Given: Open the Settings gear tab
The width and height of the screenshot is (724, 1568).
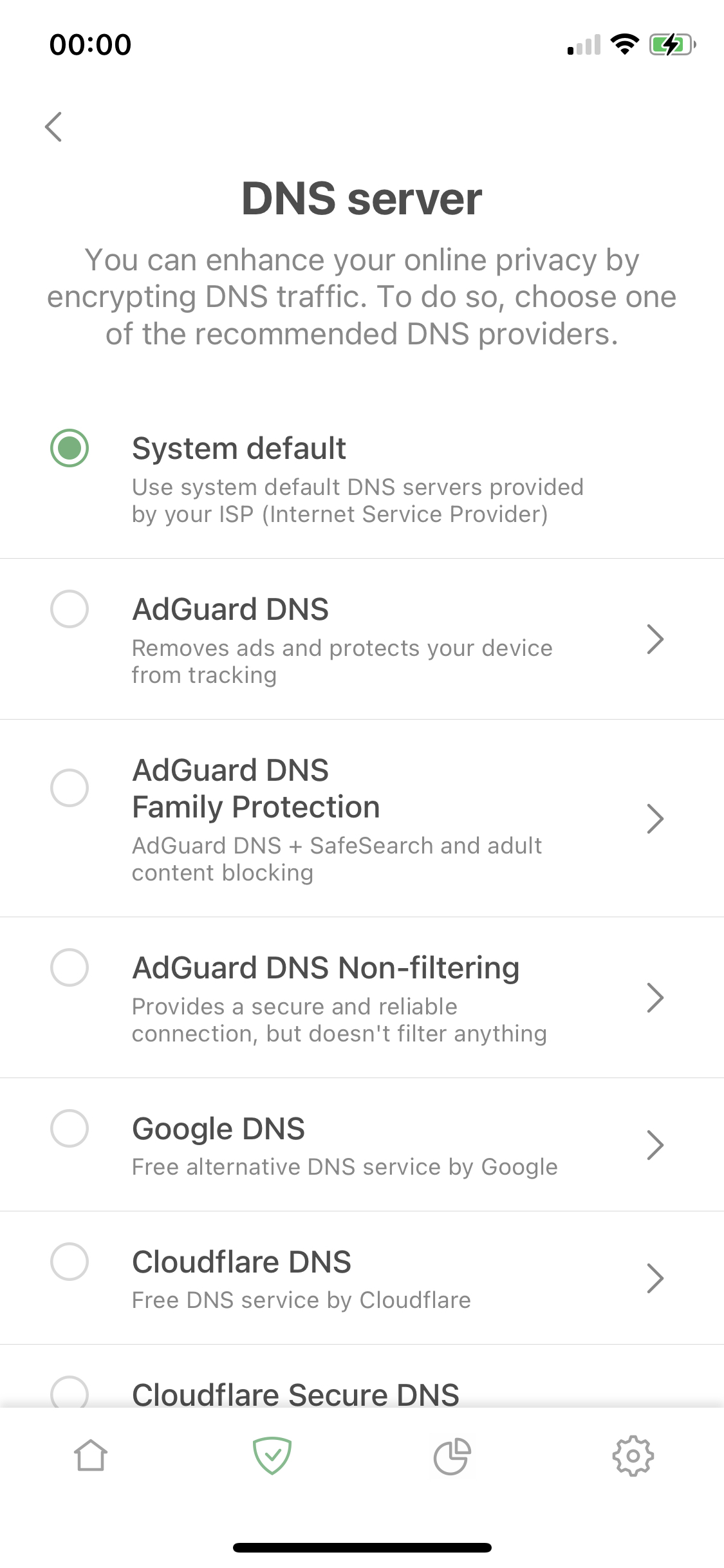Looking at the screenshot, I should point(633,1456).
